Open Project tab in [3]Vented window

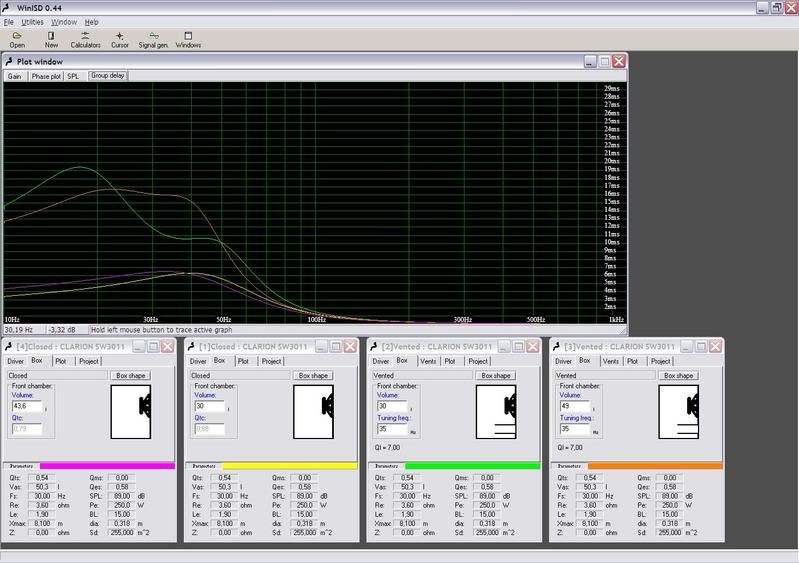[660, 361]
